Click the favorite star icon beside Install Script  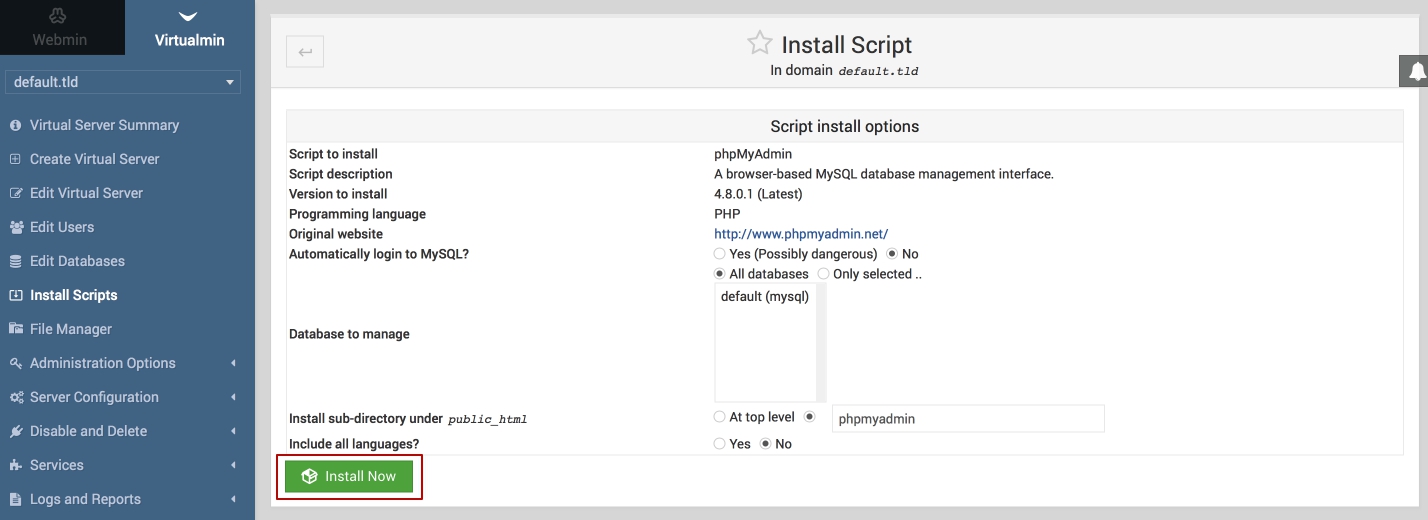click(x=760, y=43)
